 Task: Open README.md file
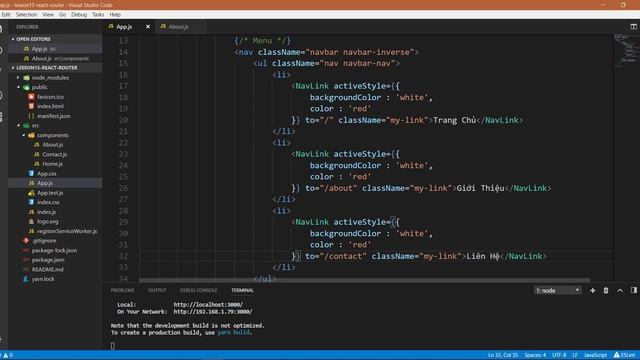point(47,269)
